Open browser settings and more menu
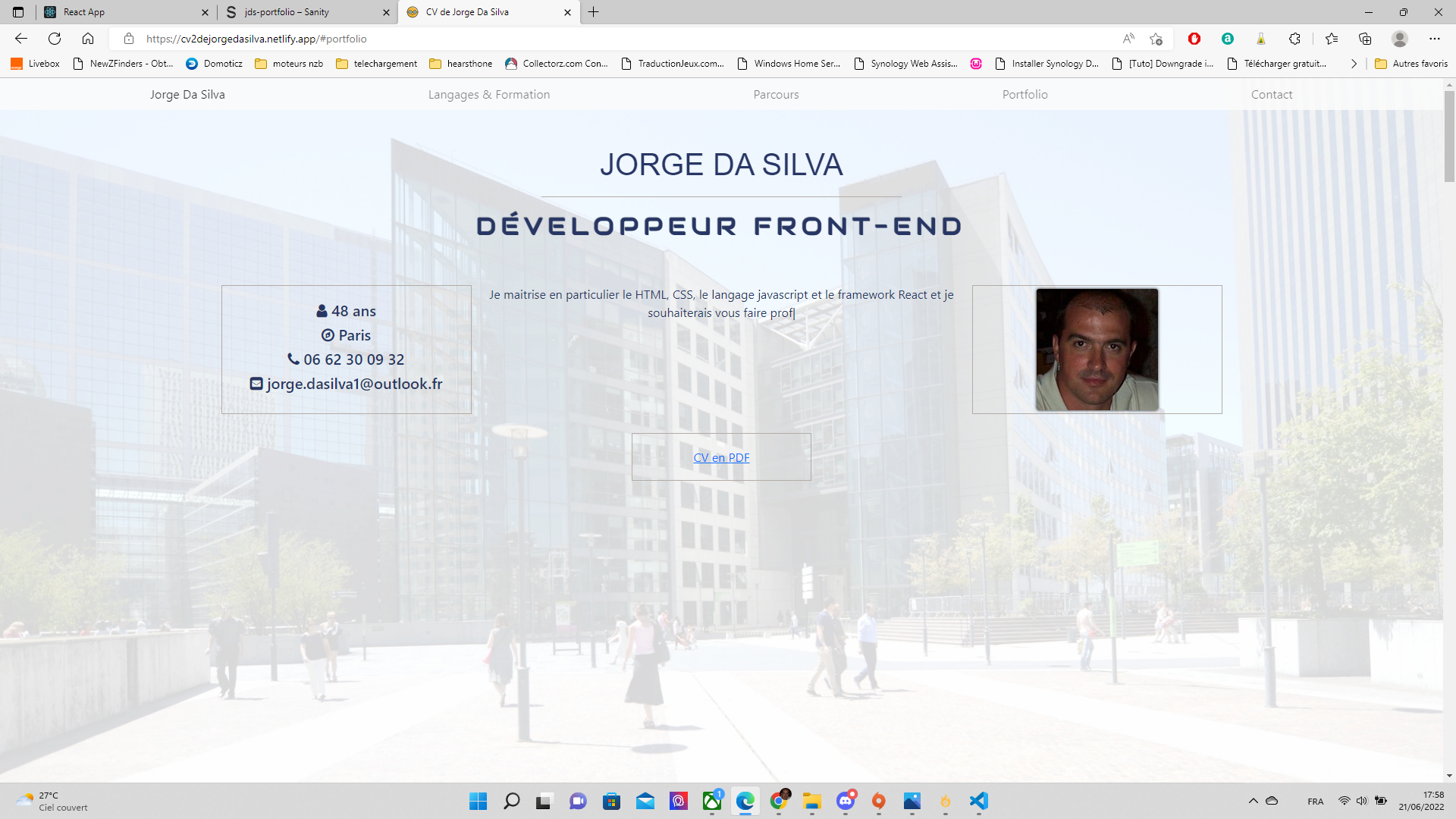The width and height of the screenshot is (1456, 819). (1434, 39)
